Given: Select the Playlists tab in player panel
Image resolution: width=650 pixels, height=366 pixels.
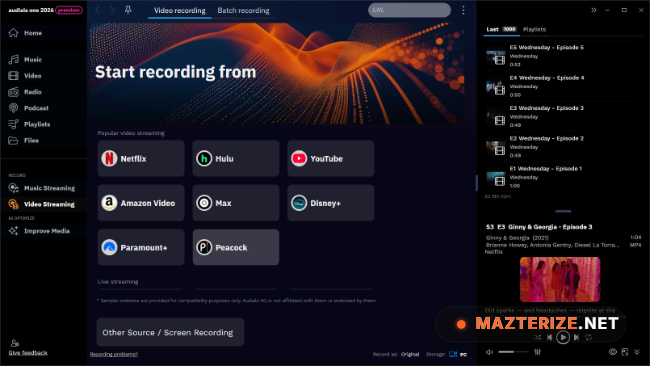Looking at the screenshot, I should pos(534,29).
